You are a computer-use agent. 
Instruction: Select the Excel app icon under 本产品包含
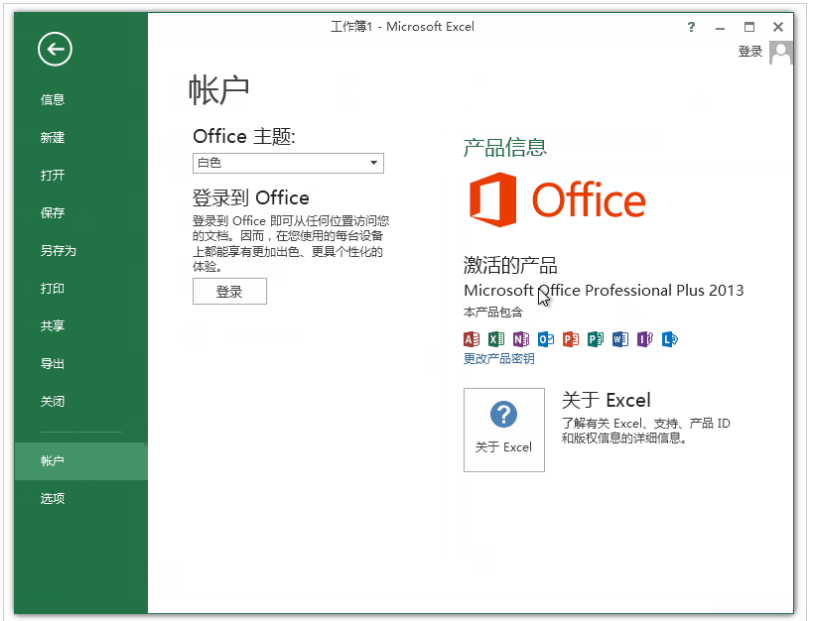pyautogui.click(x=496, y=338)
